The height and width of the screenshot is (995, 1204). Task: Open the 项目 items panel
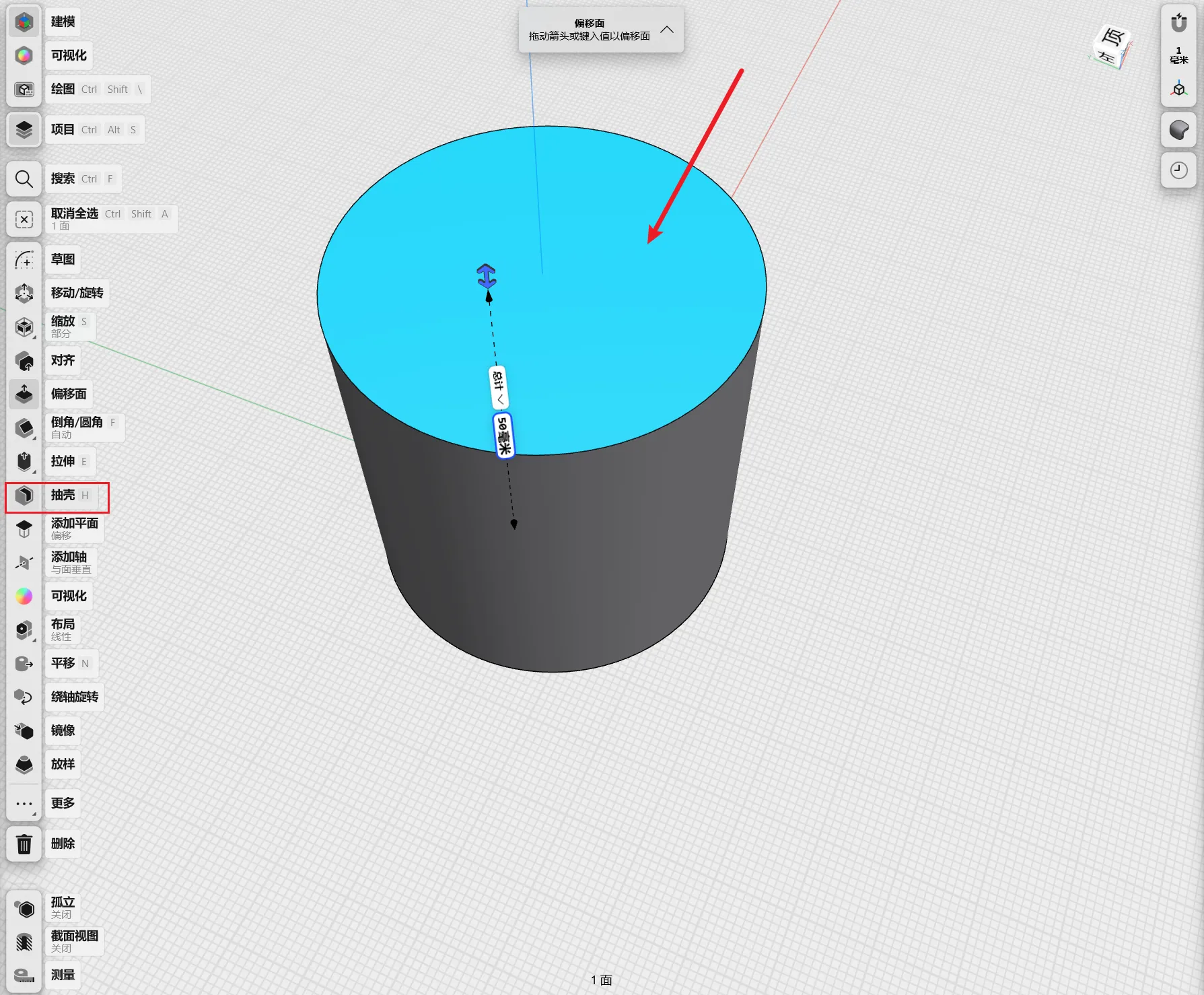(x=24, y=130)
